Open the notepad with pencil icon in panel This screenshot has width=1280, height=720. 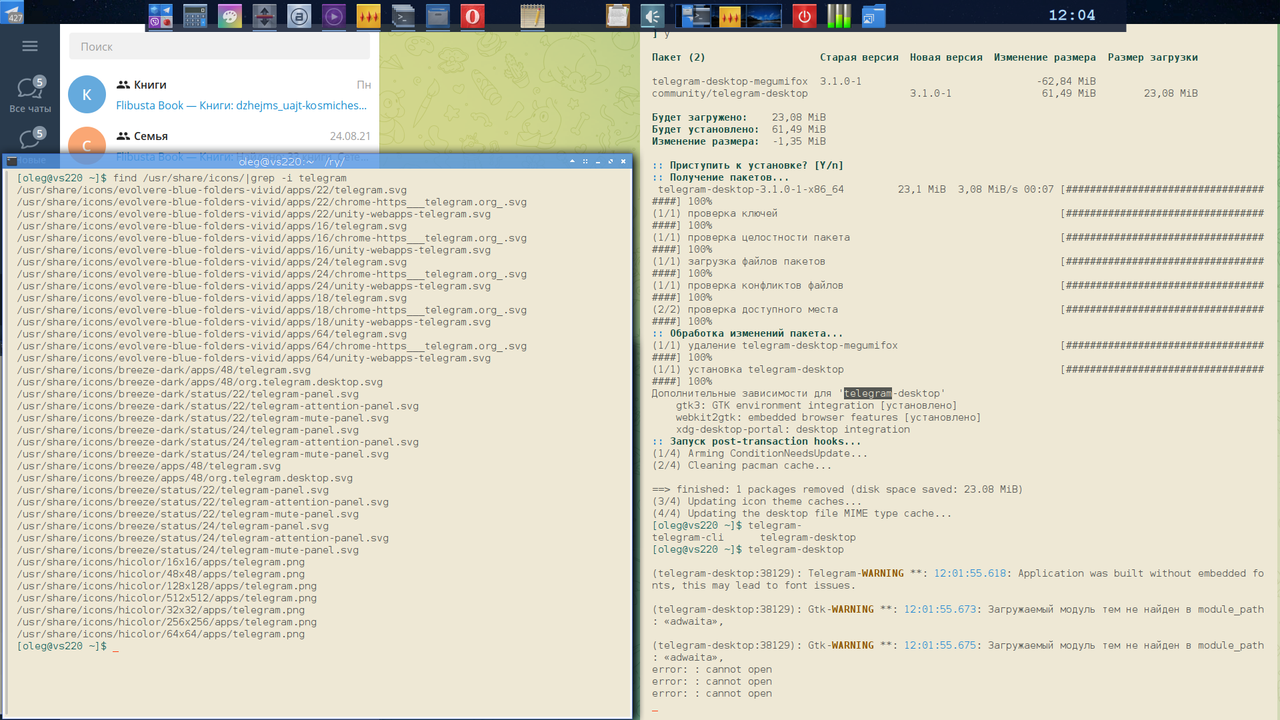(x=533, y=16)
